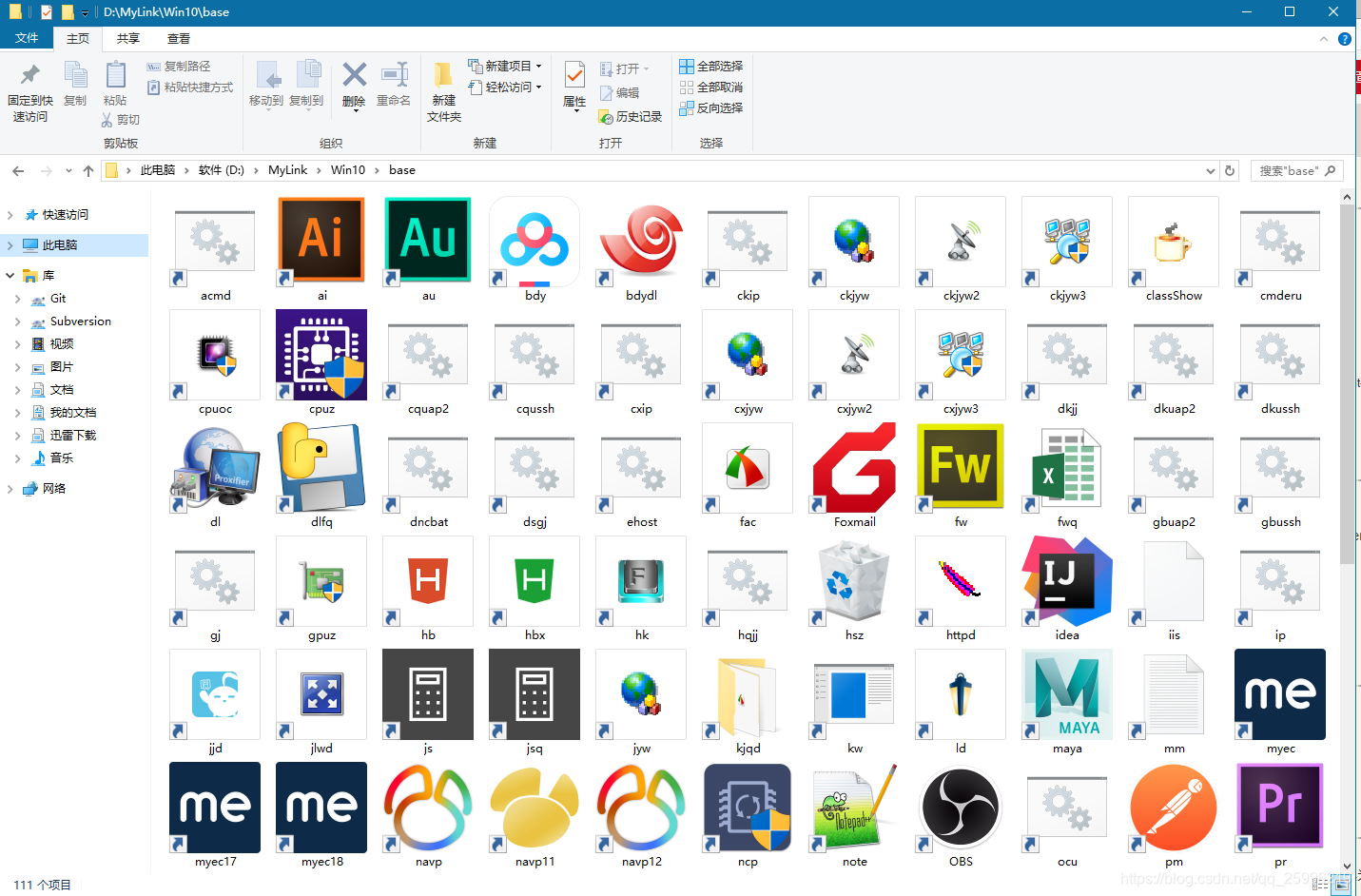Screen dimensions: 1361x896
Task: Select the 'maya' shortcut icon
Action: (1067, 694)
